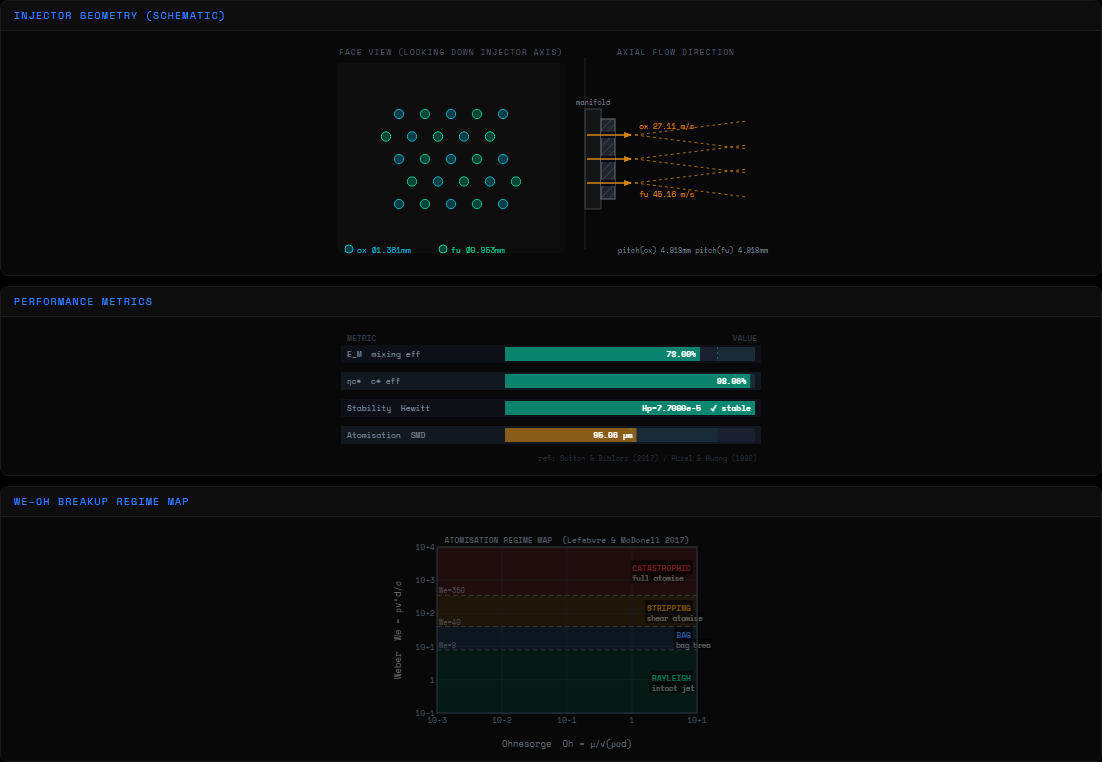This screenshot has width=1102, height=762.
Task: Click the 'shear atomise' description text
Action: point(675,619)
